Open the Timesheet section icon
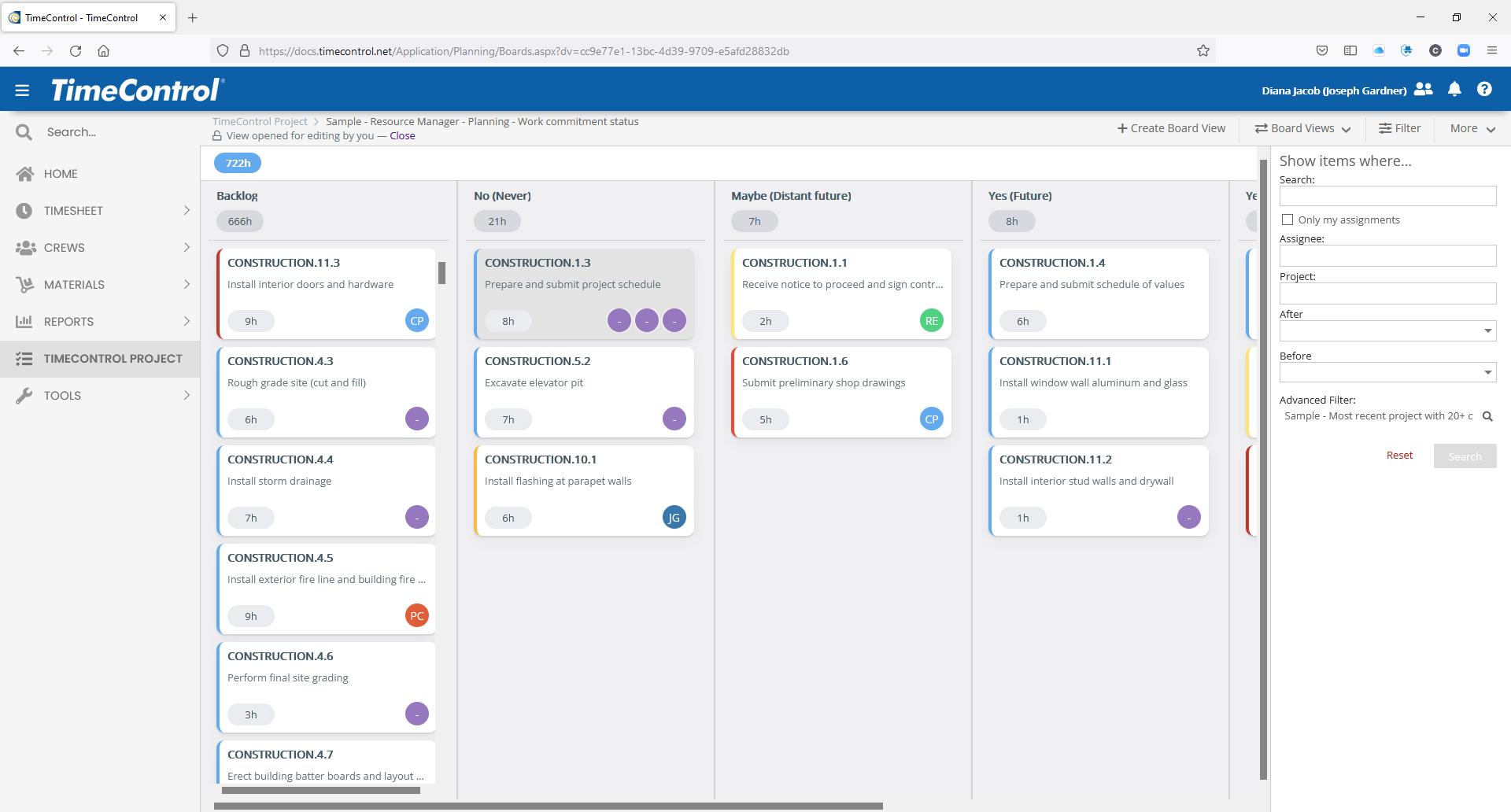1511x812 pixels. pos(24,210)
